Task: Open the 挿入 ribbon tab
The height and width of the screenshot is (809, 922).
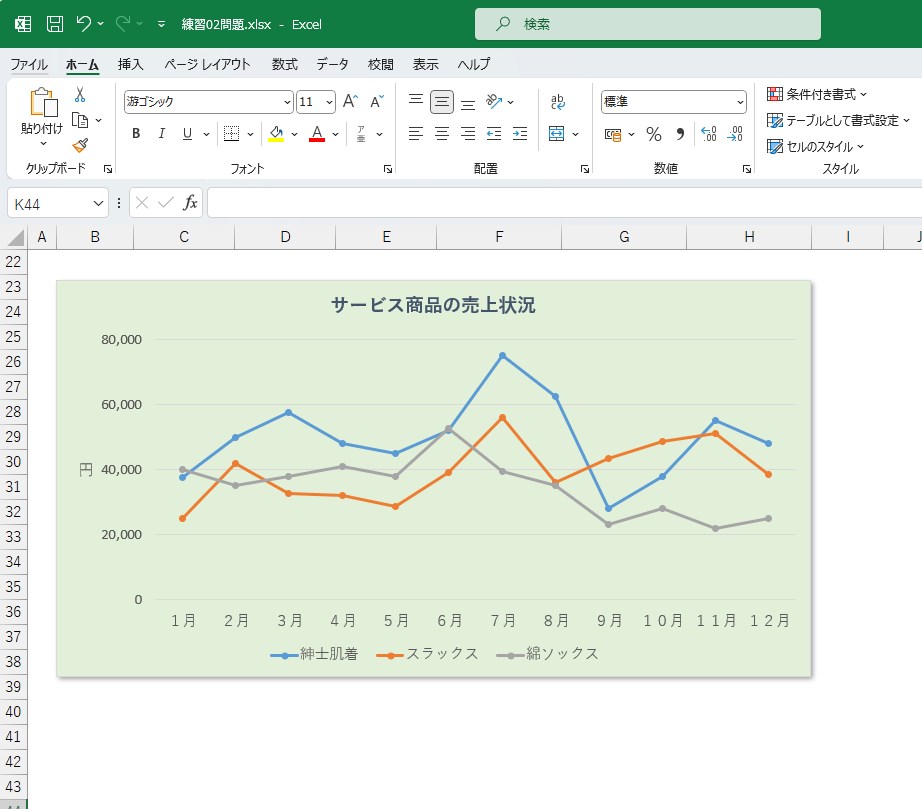Action: click(x=131, y=64)
